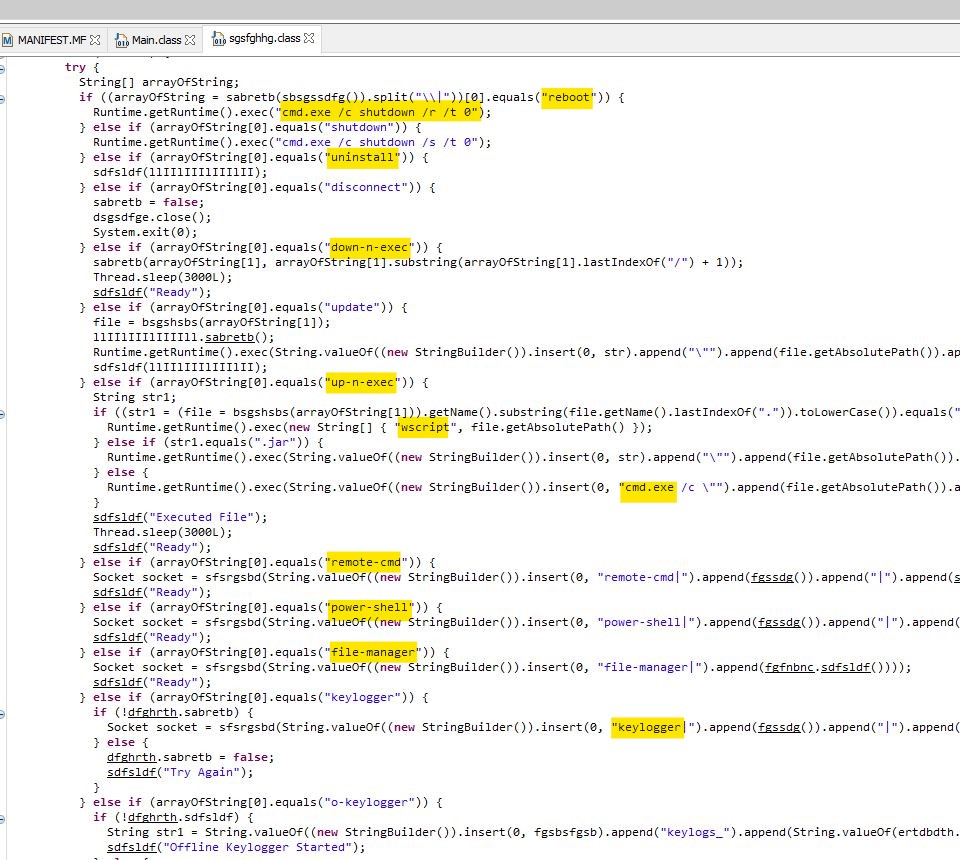The width and height of the screenshot is (960, 860).
Task: Open underlined fgssdg() call on the remote-cmd line
Action: (775, 577)
